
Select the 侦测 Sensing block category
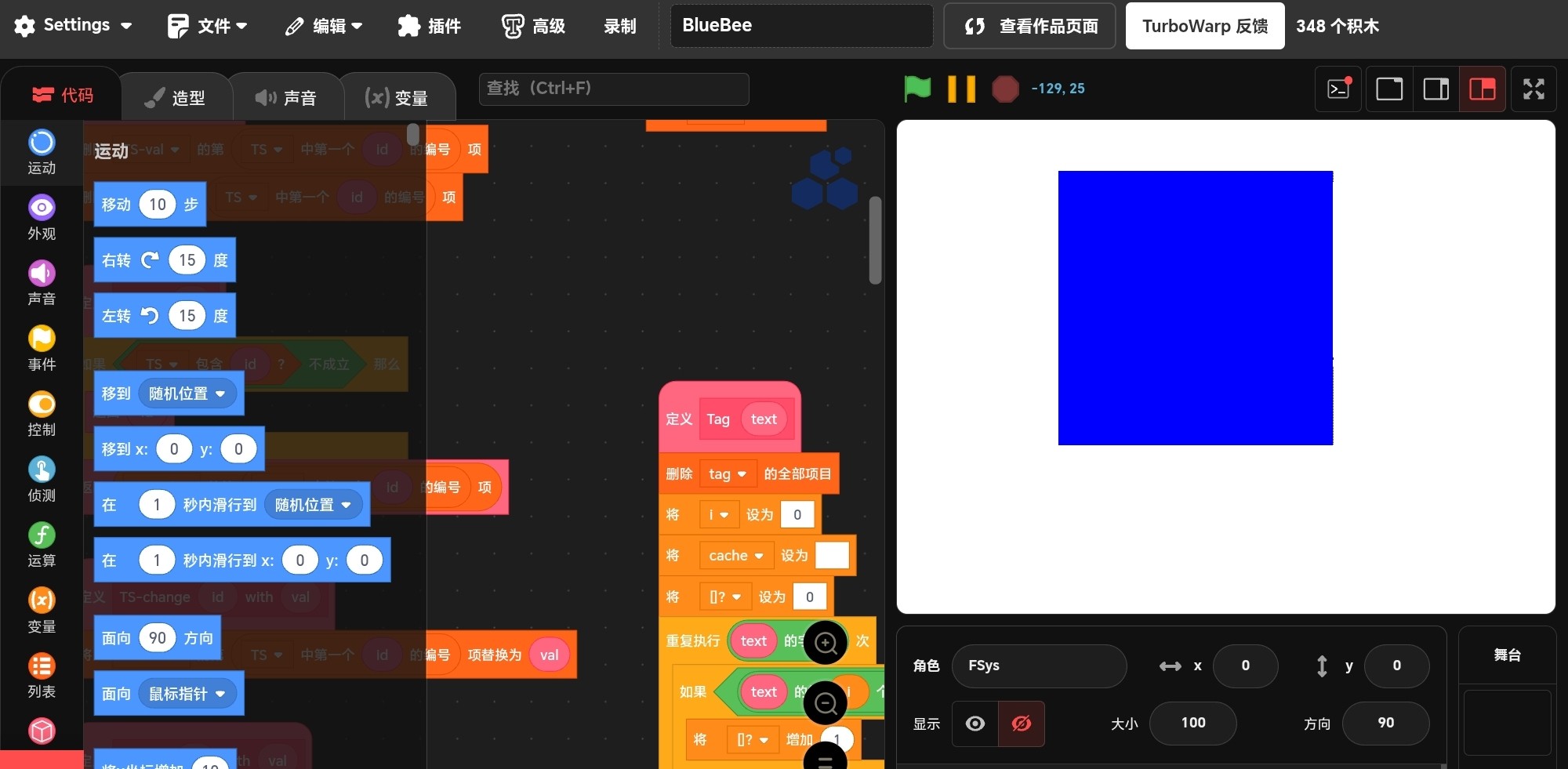[42, 480]
